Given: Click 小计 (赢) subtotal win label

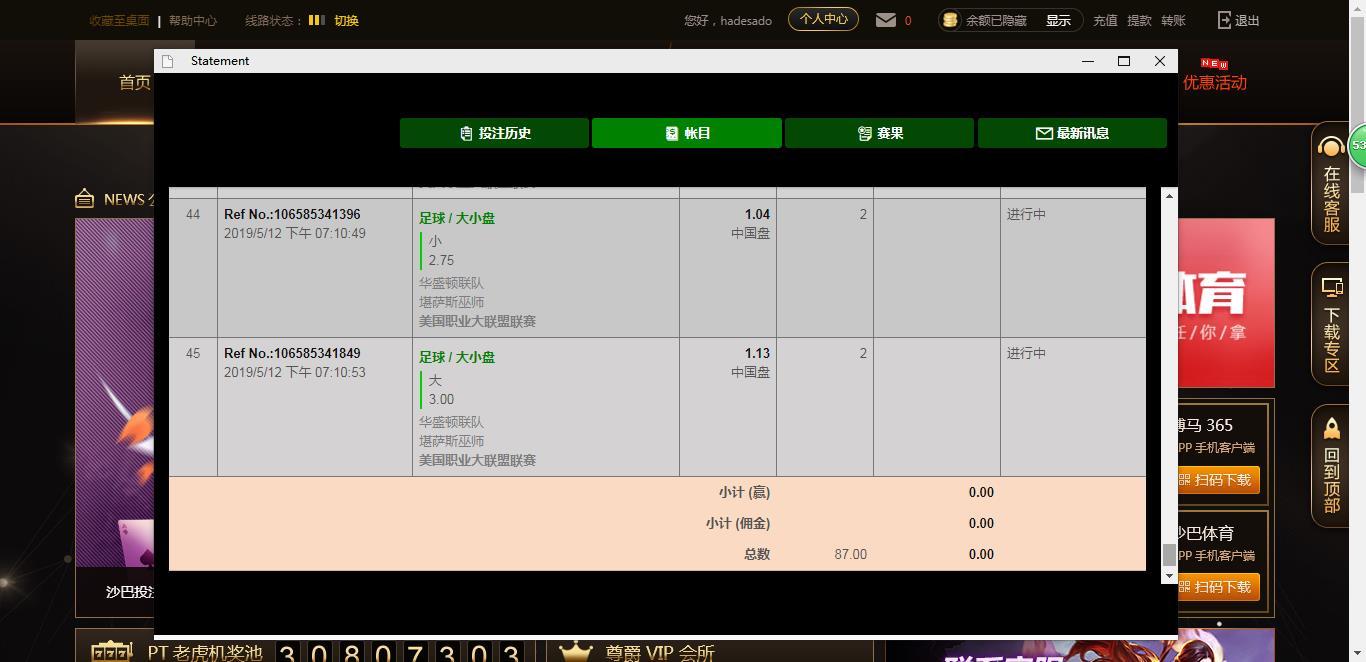Looking at the screenshot, I should (x=744, y=492).
